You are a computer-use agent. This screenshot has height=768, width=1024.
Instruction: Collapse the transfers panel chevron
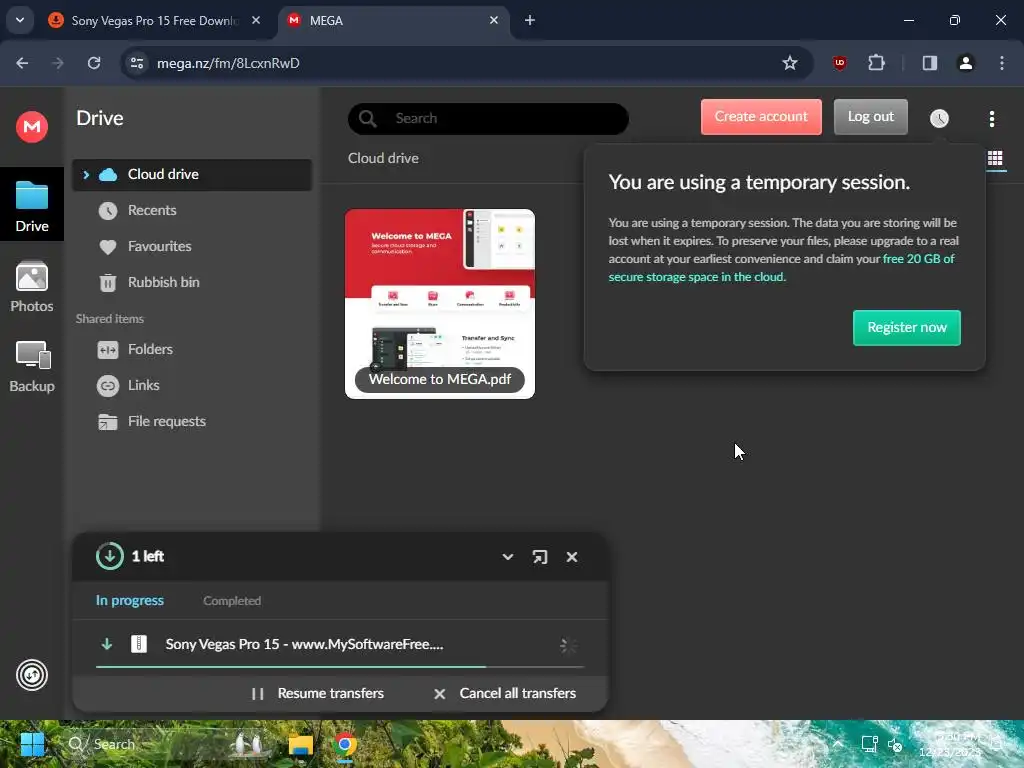click(x=507, y=557)
